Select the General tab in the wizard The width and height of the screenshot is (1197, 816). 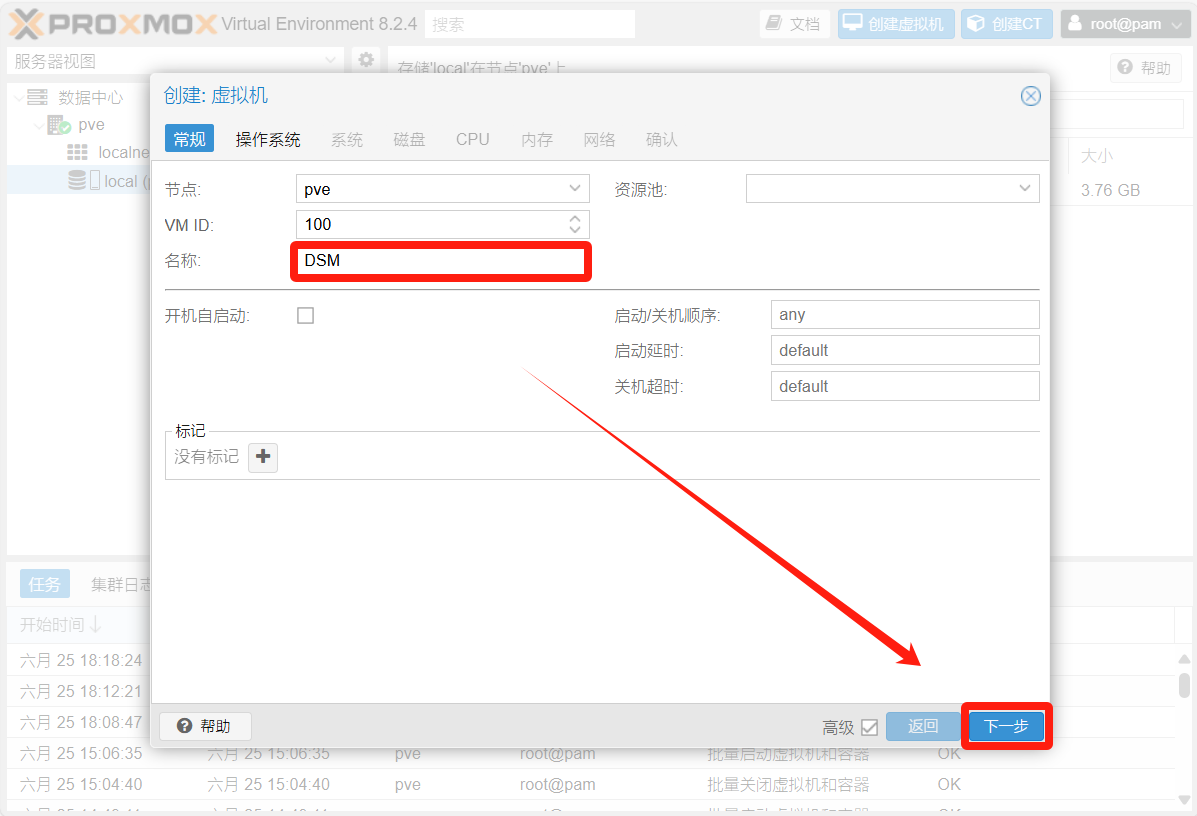[x=189, y=140]
